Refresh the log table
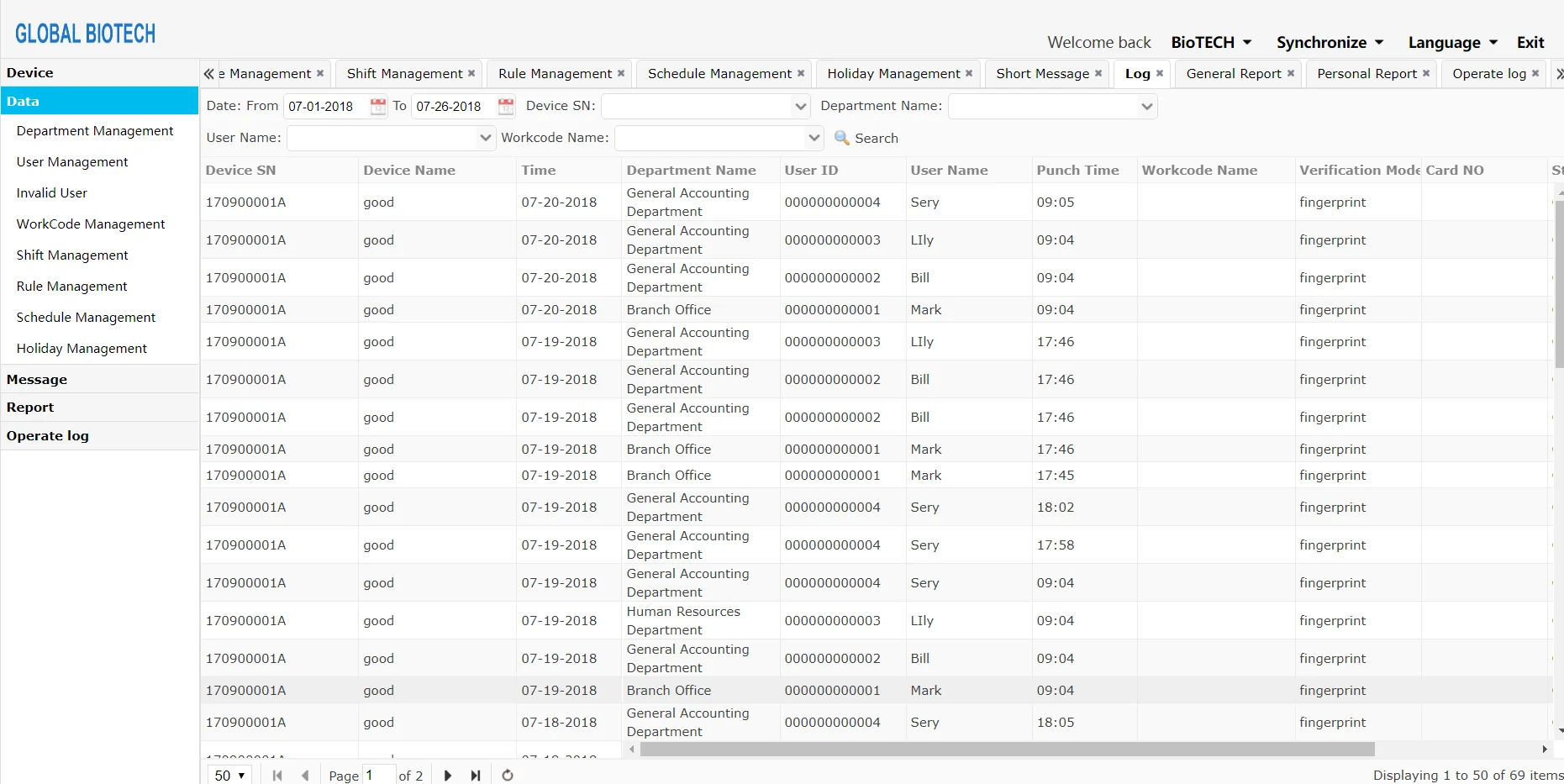The height and width of the screenshot is (784, 1564). pos(508,776)
